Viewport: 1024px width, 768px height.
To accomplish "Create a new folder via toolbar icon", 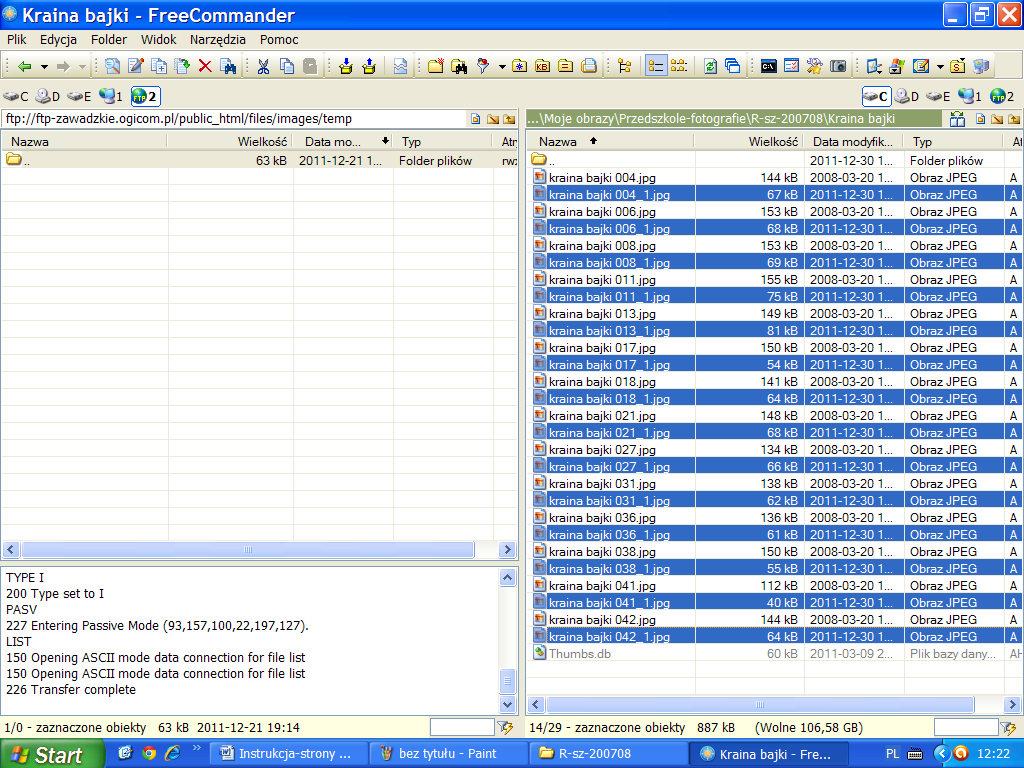I will [436, 66].
